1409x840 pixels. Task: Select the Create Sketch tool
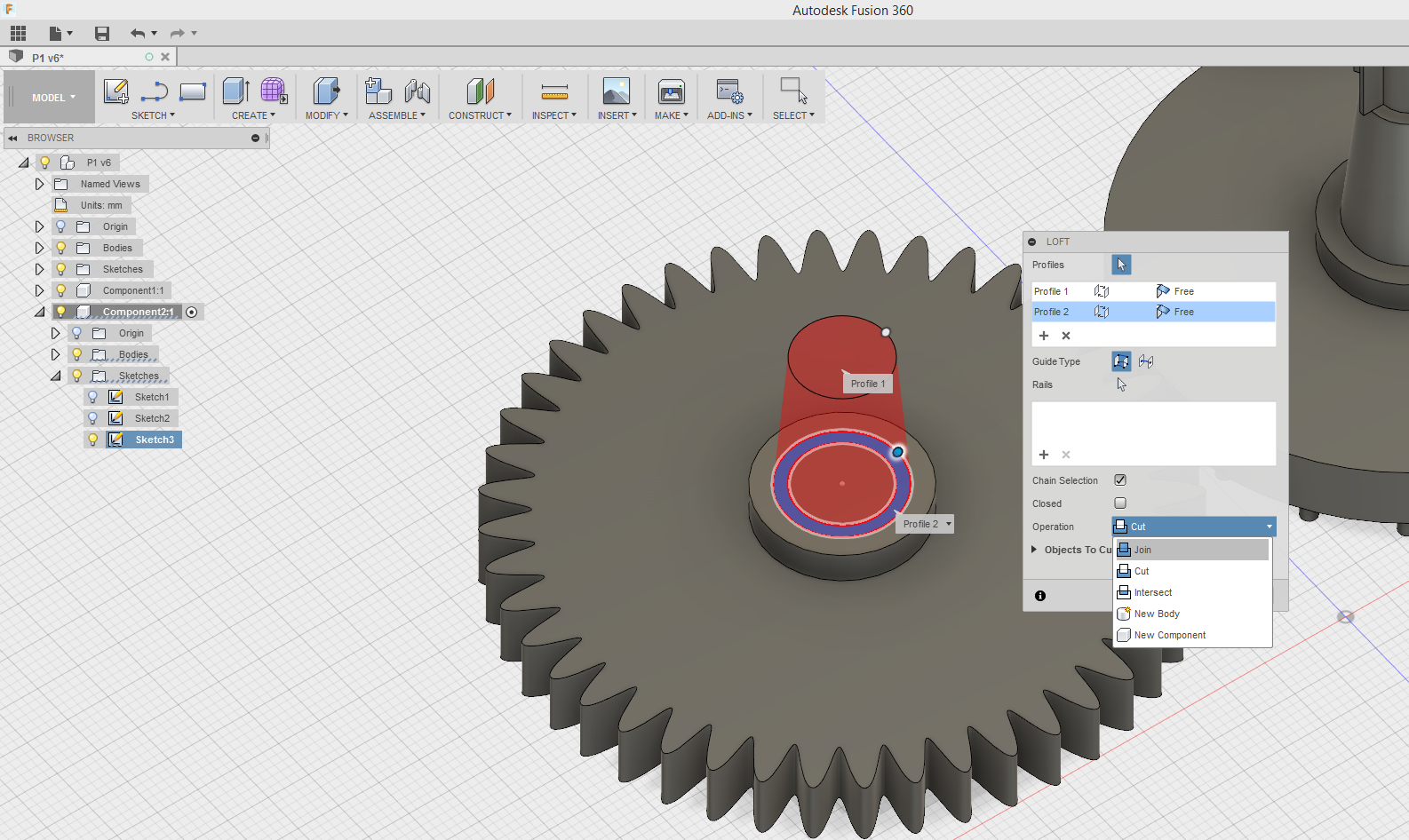[116, 91]
